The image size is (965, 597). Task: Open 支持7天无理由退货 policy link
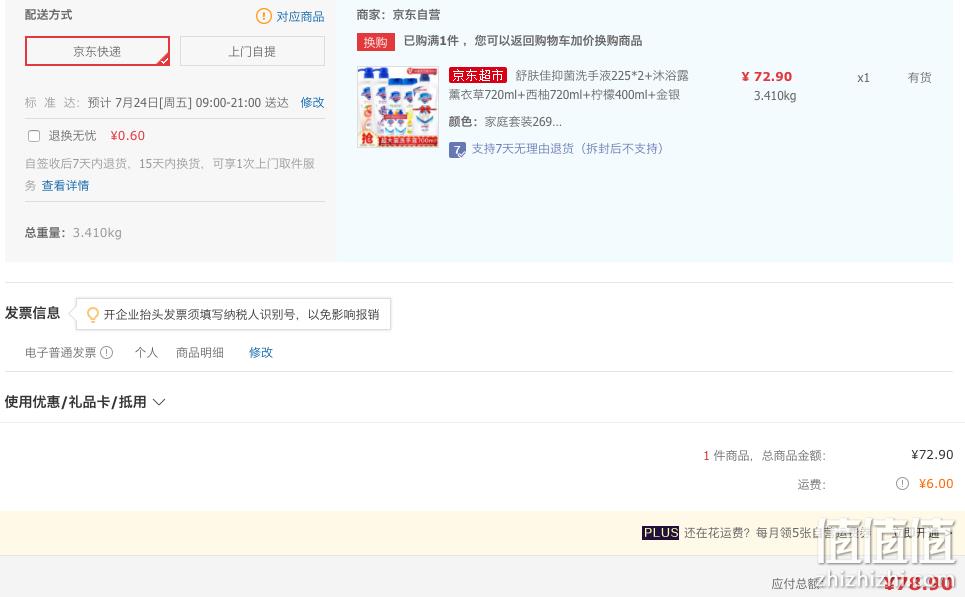567,149
